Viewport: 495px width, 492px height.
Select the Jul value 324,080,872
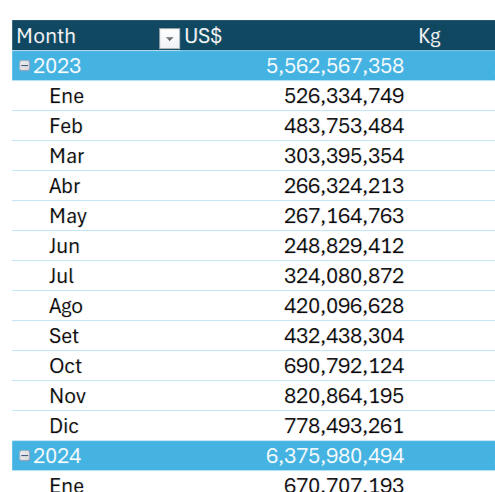(x=344, y=276)
